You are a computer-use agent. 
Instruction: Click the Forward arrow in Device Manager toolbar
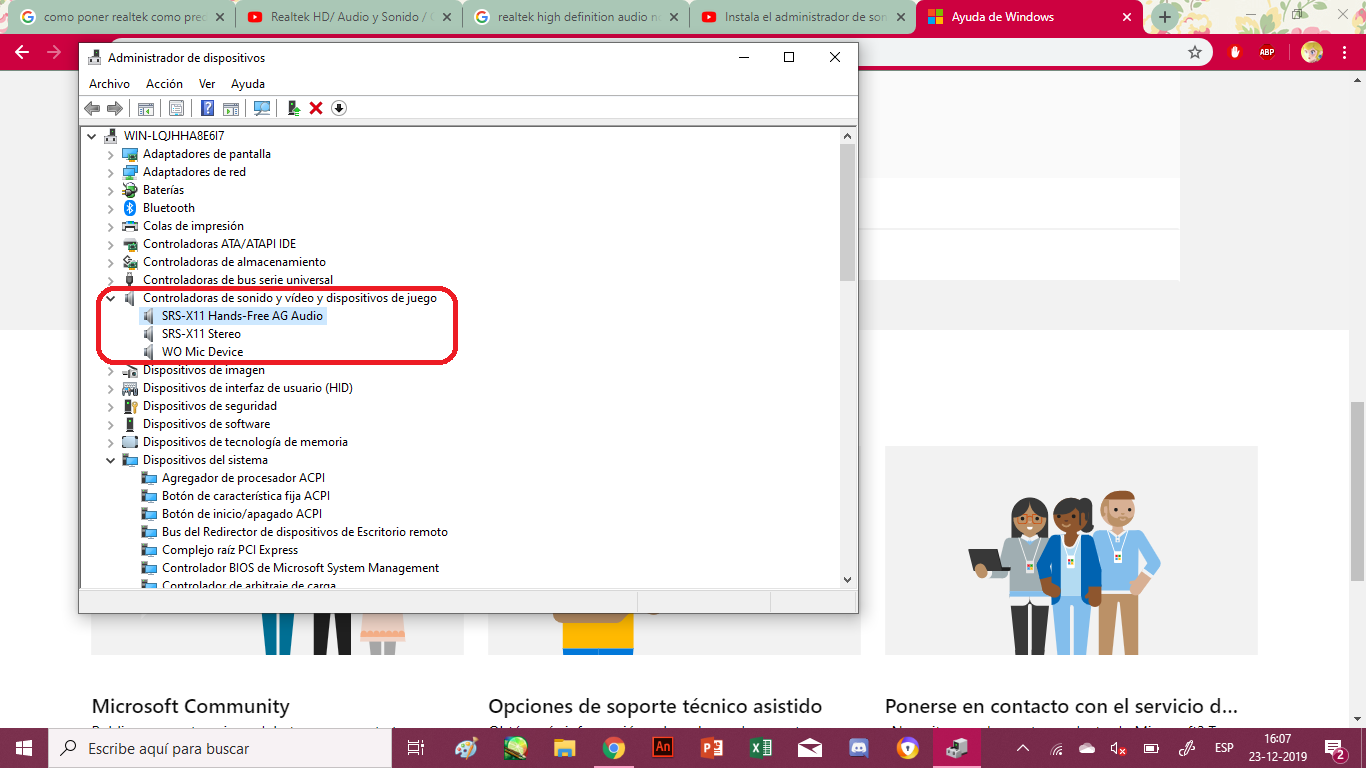point(115,108)
